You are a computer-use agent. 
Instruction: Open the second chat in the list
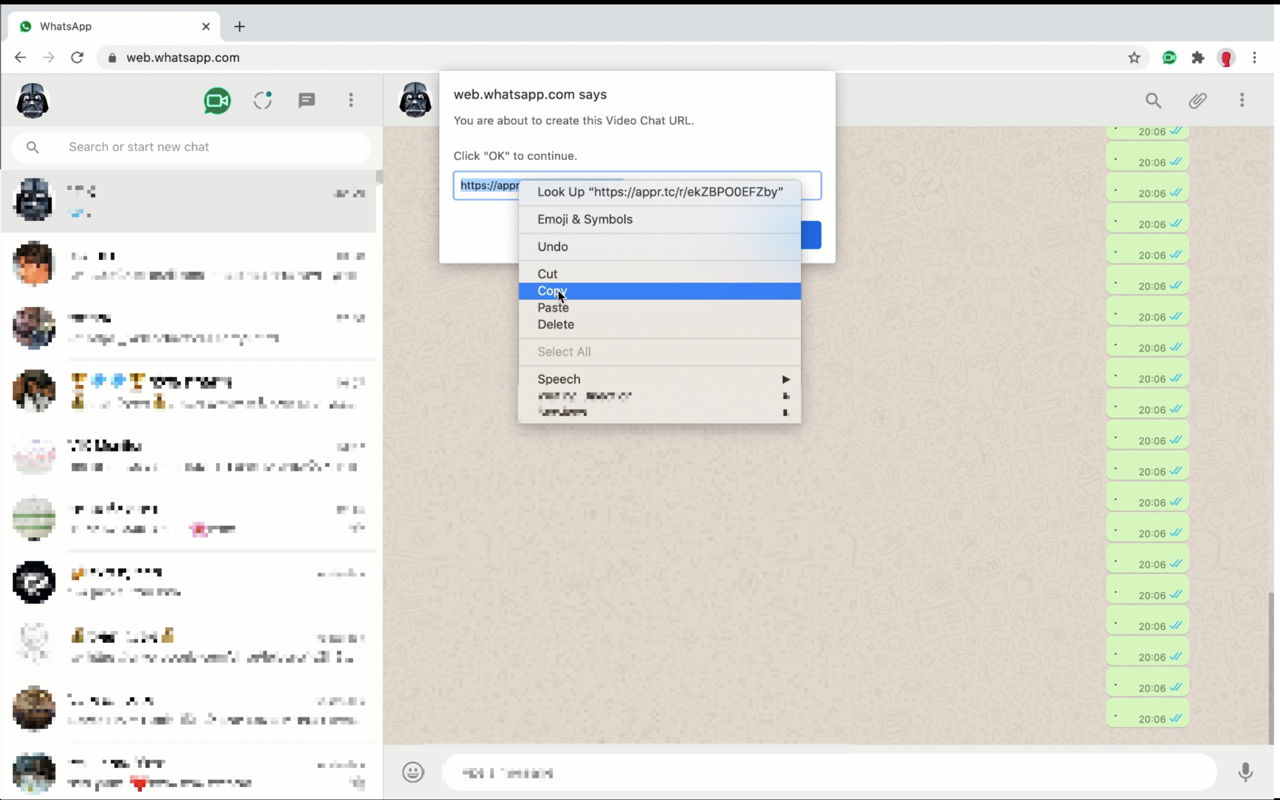[x=188, y=265]
